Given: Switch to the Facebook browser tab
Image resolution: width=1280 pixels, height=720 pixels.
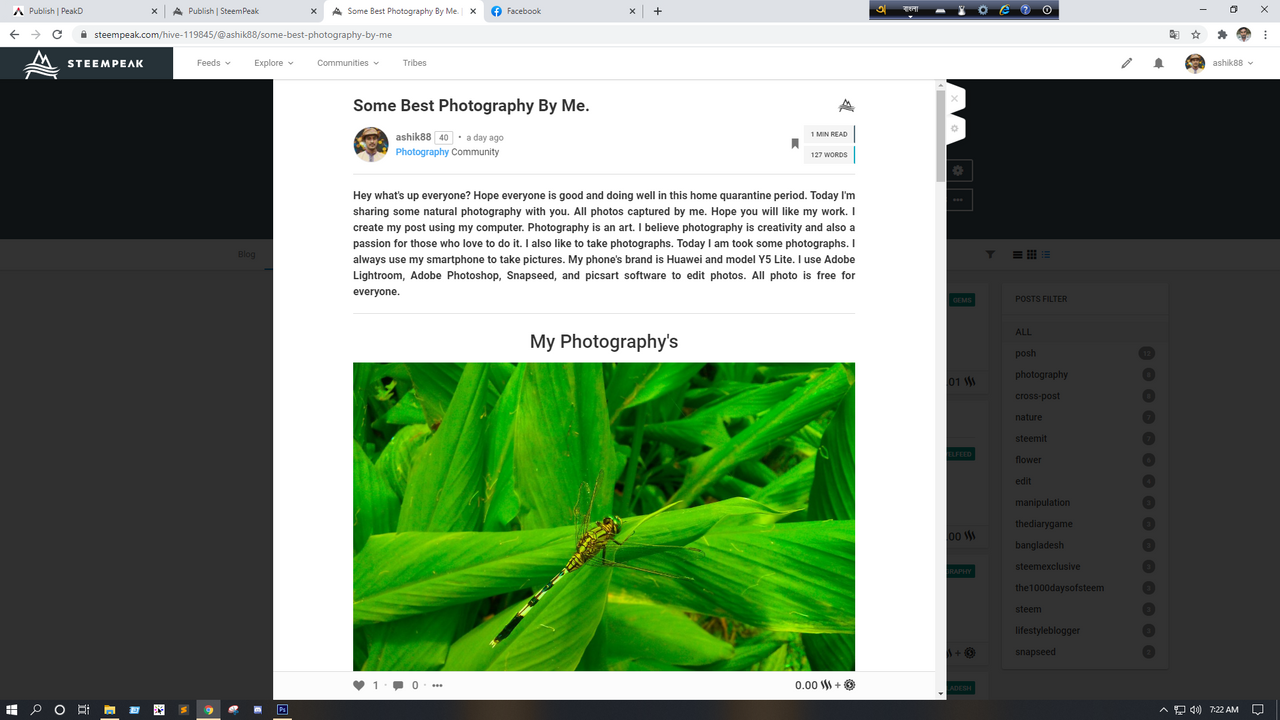Looking at the screenshot, I should click(x=562, y=11).
